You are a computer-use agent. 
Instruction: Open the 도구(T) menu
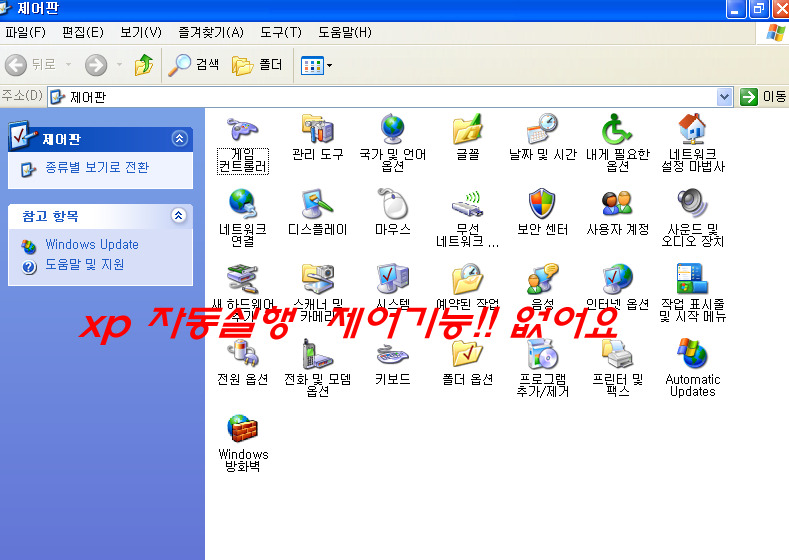[x=281, y=33]
